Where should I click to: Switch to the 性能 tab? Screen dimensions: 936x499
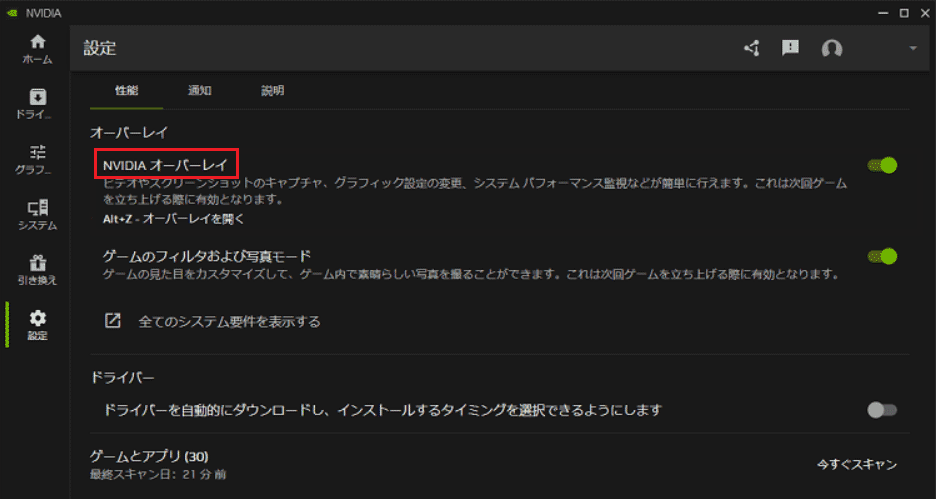[126, 91]
